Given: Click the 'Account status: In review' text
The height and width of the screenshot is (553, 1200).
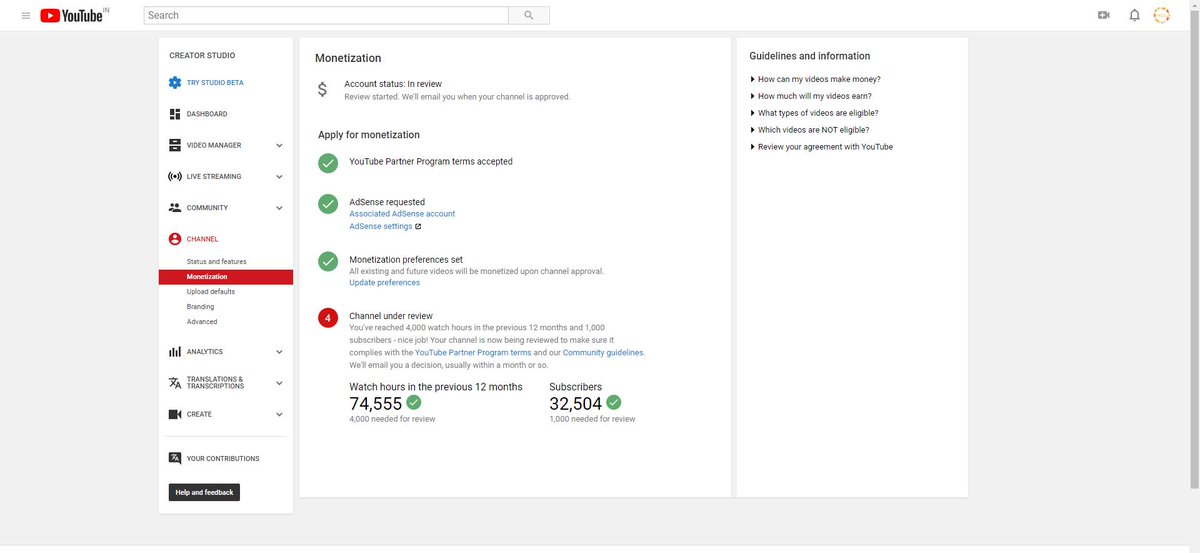Looking at the screenshot, I should [x=393, y=84].
